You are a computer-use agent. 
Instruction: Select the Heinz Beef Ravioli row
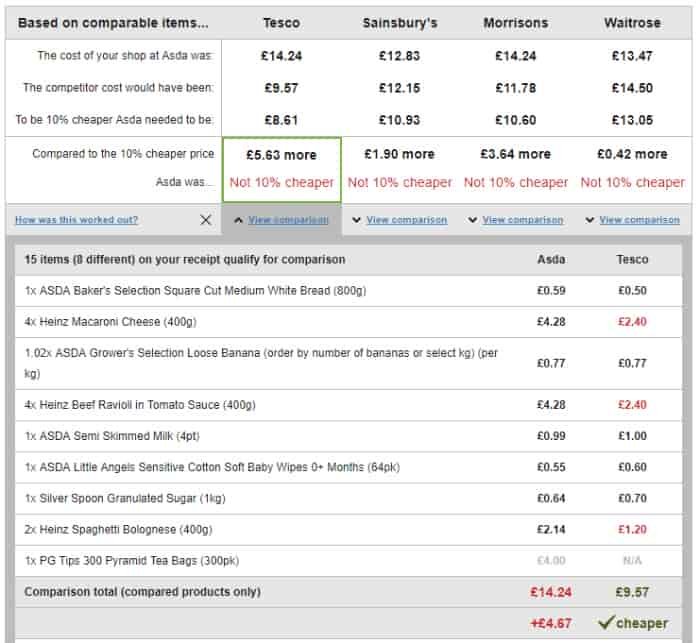[348, 405]
